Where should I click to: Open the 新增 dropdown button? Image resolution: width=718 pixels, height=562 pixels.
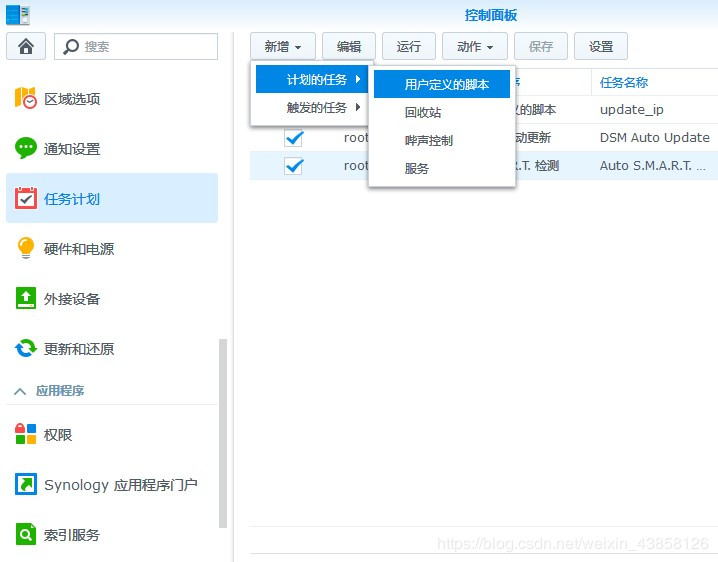[x=283, y=46]
